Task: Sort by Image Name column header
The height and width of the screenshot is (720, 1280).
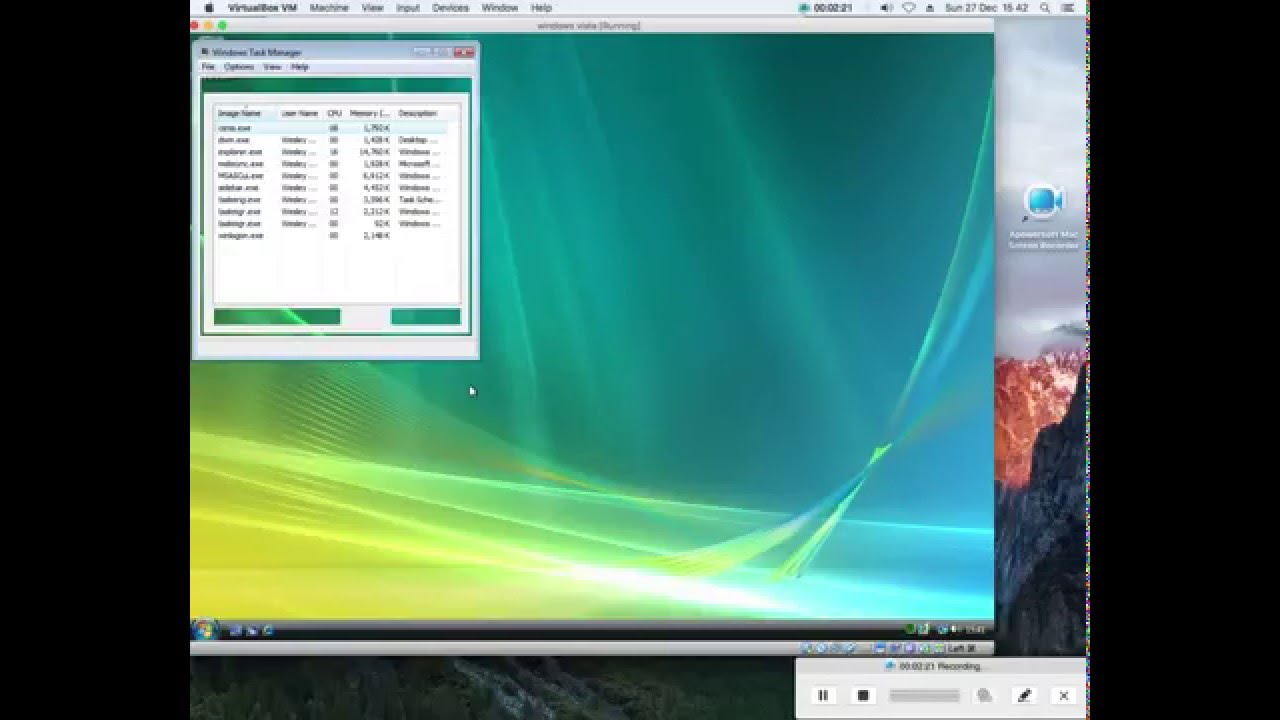Action: [x=246, y=113]
